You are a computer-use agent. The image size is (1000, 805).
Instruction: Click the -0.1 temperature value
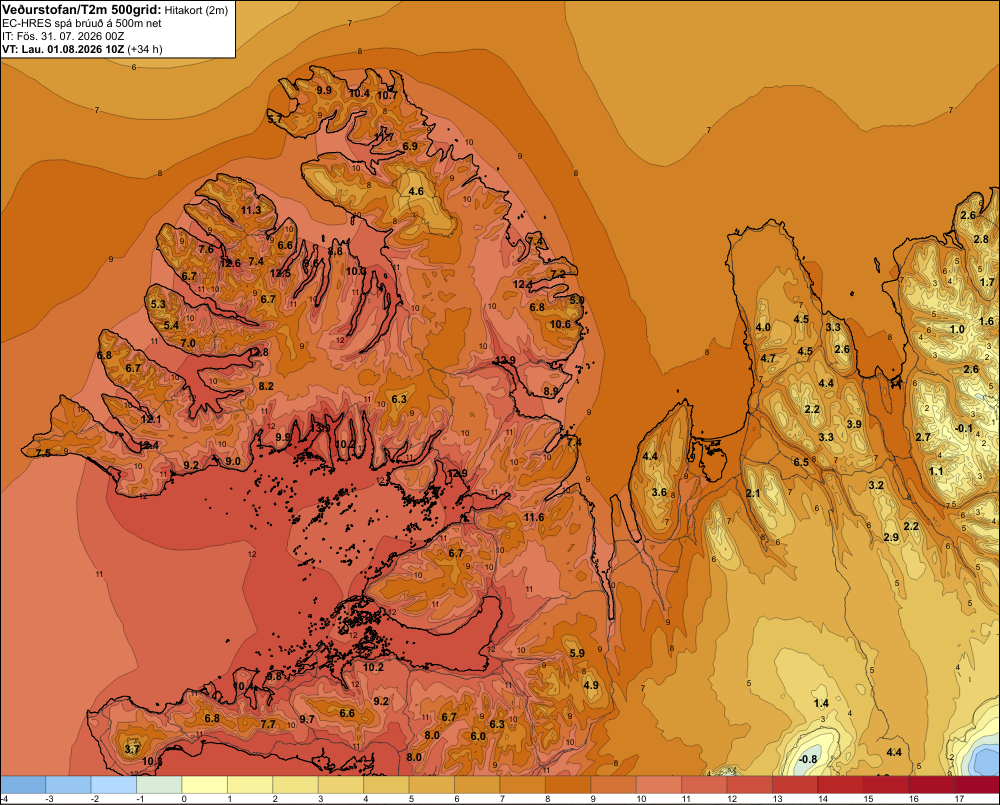[x=964, y=428]
